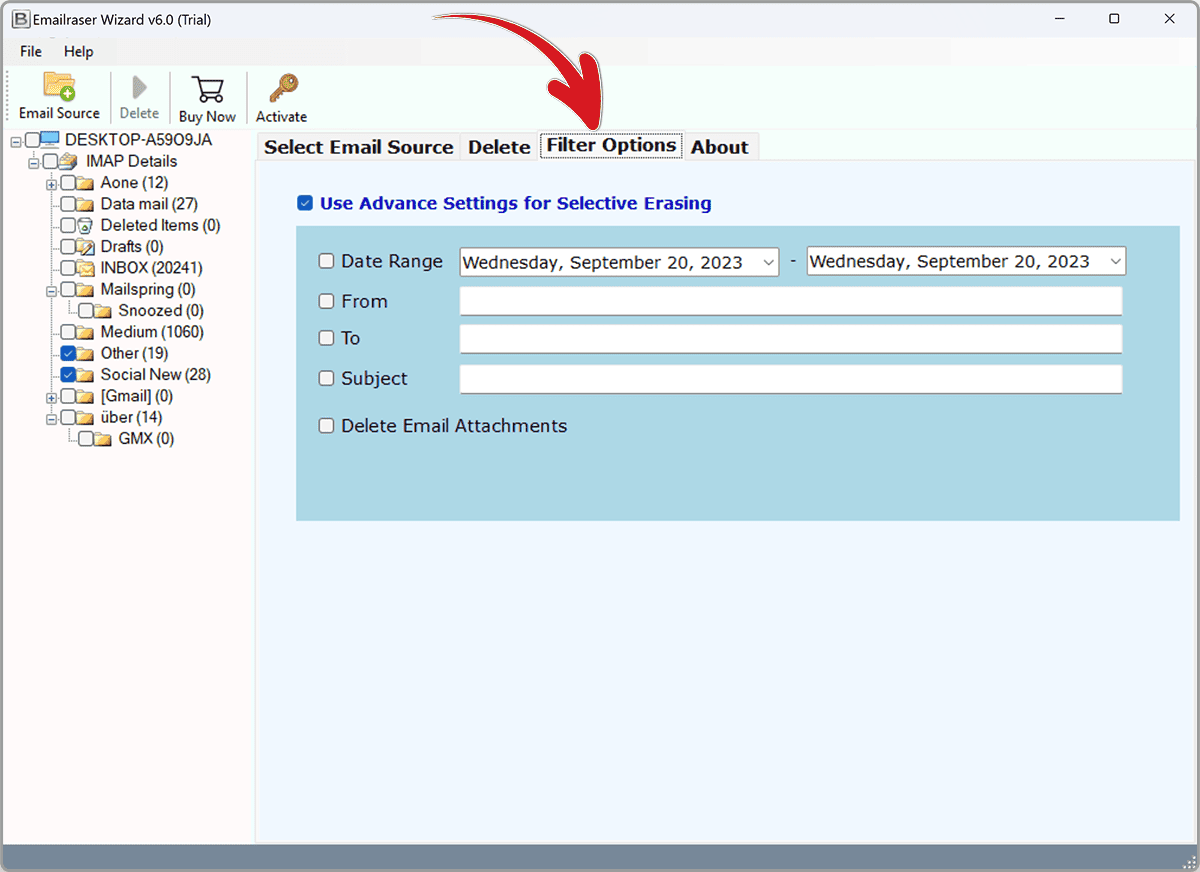Screen dimensions: 1200x872
Task: Click the DESKTOP-A59O9JA computer icon
Action: [x=51, y=140]
